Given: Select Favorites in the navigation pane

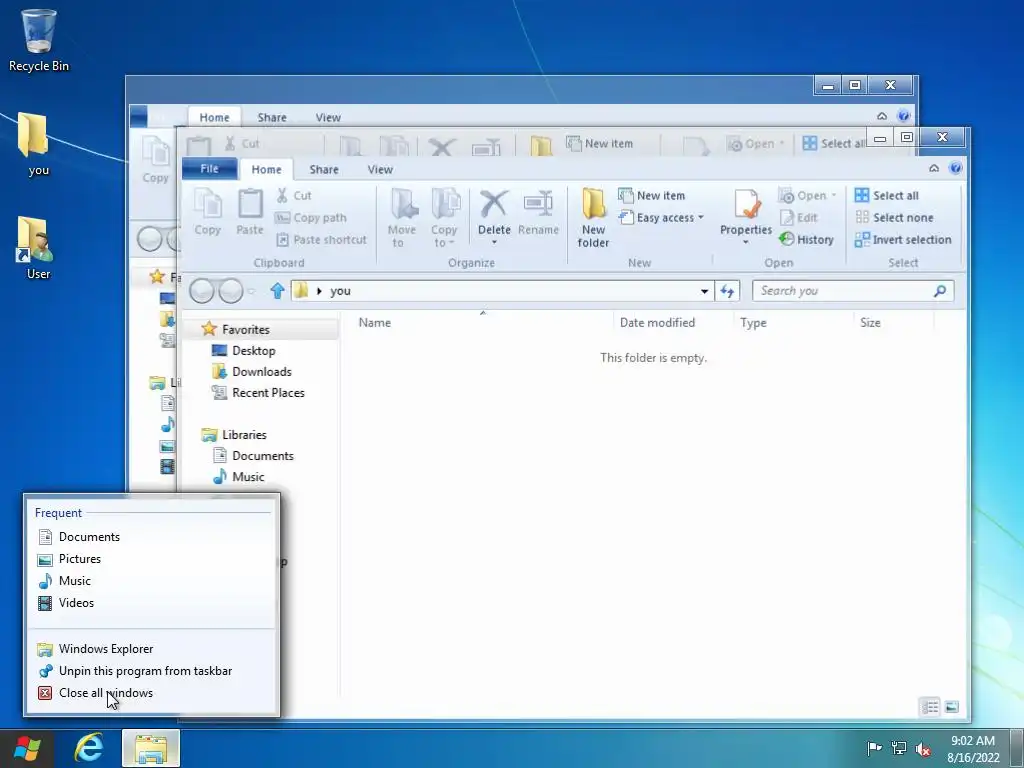Looking at the screenshot, I should click(x=246, y=329).
